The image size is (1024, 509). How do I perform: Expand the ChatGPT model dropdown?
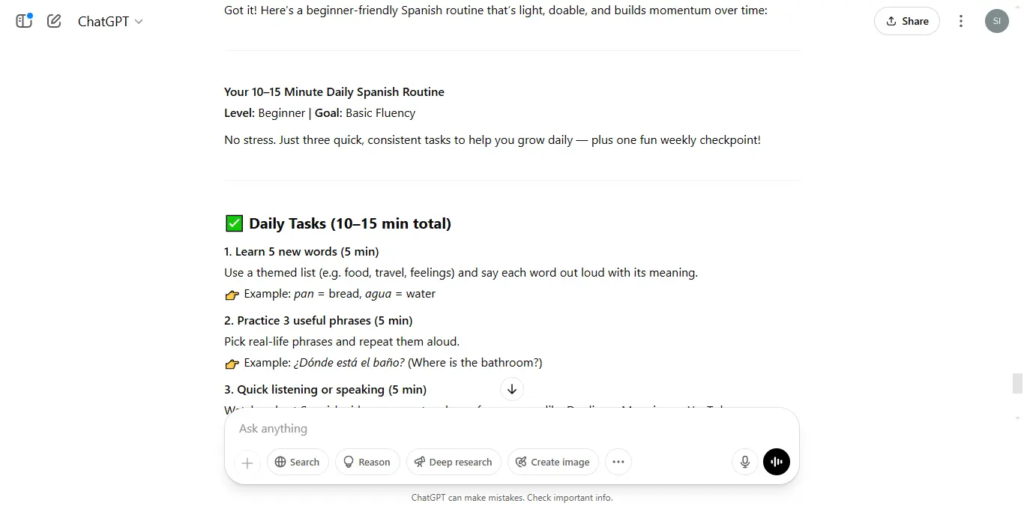(x=110, y=22)
